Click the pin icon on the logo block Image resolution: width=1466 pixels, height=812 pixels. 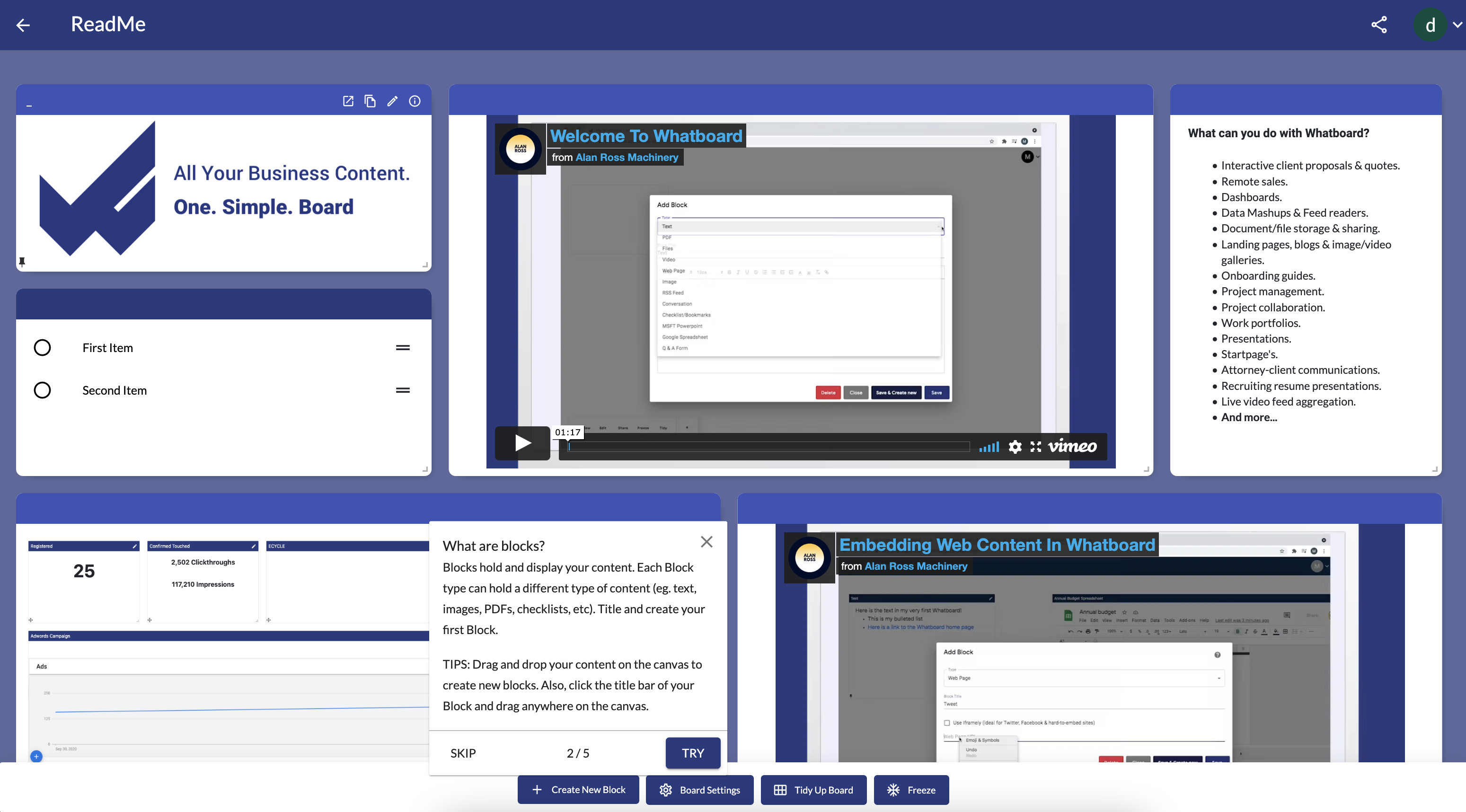click(22, 262)
